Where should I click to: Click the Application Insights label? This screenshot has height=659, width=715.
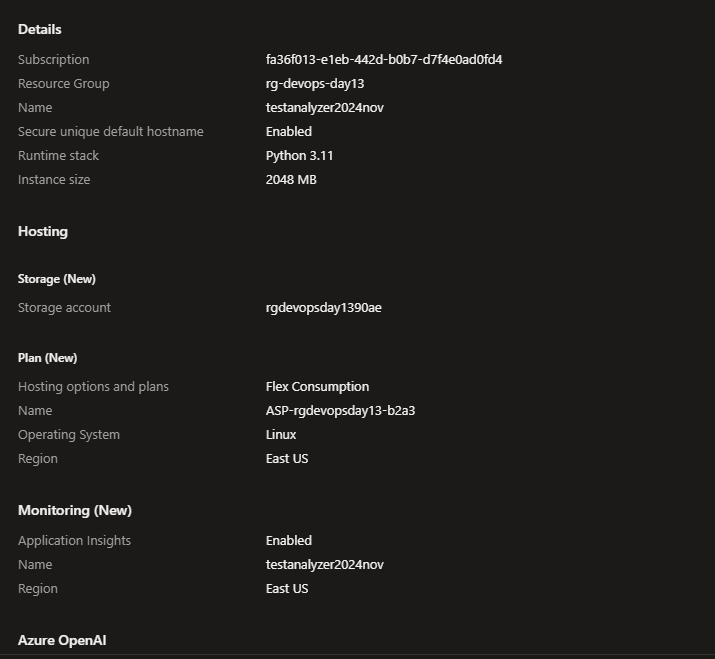74,541
